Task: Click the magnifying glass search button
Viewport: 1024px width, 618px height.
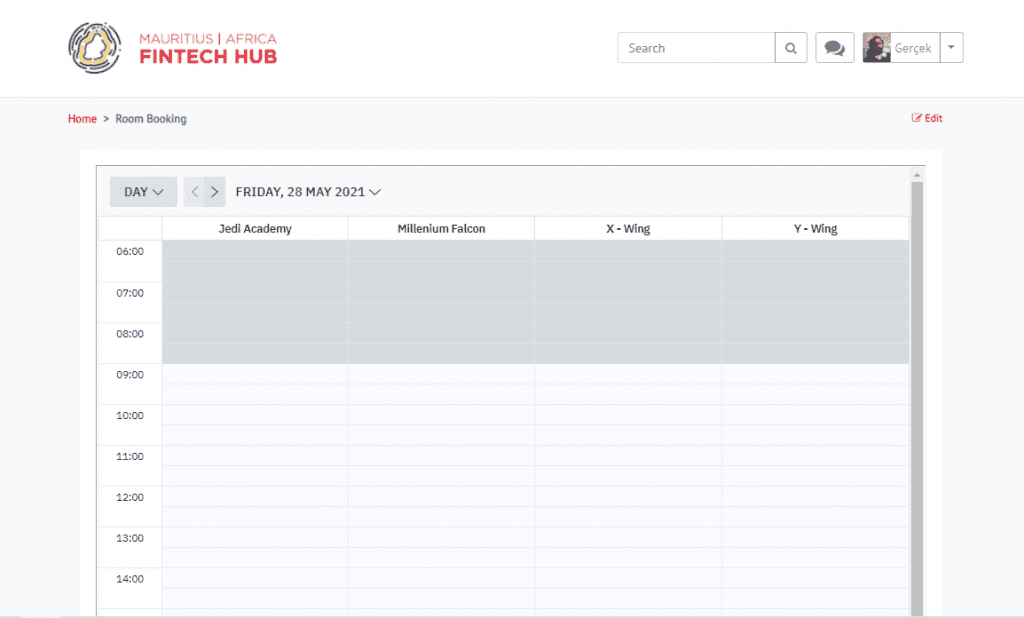Action: click(791, 48)
